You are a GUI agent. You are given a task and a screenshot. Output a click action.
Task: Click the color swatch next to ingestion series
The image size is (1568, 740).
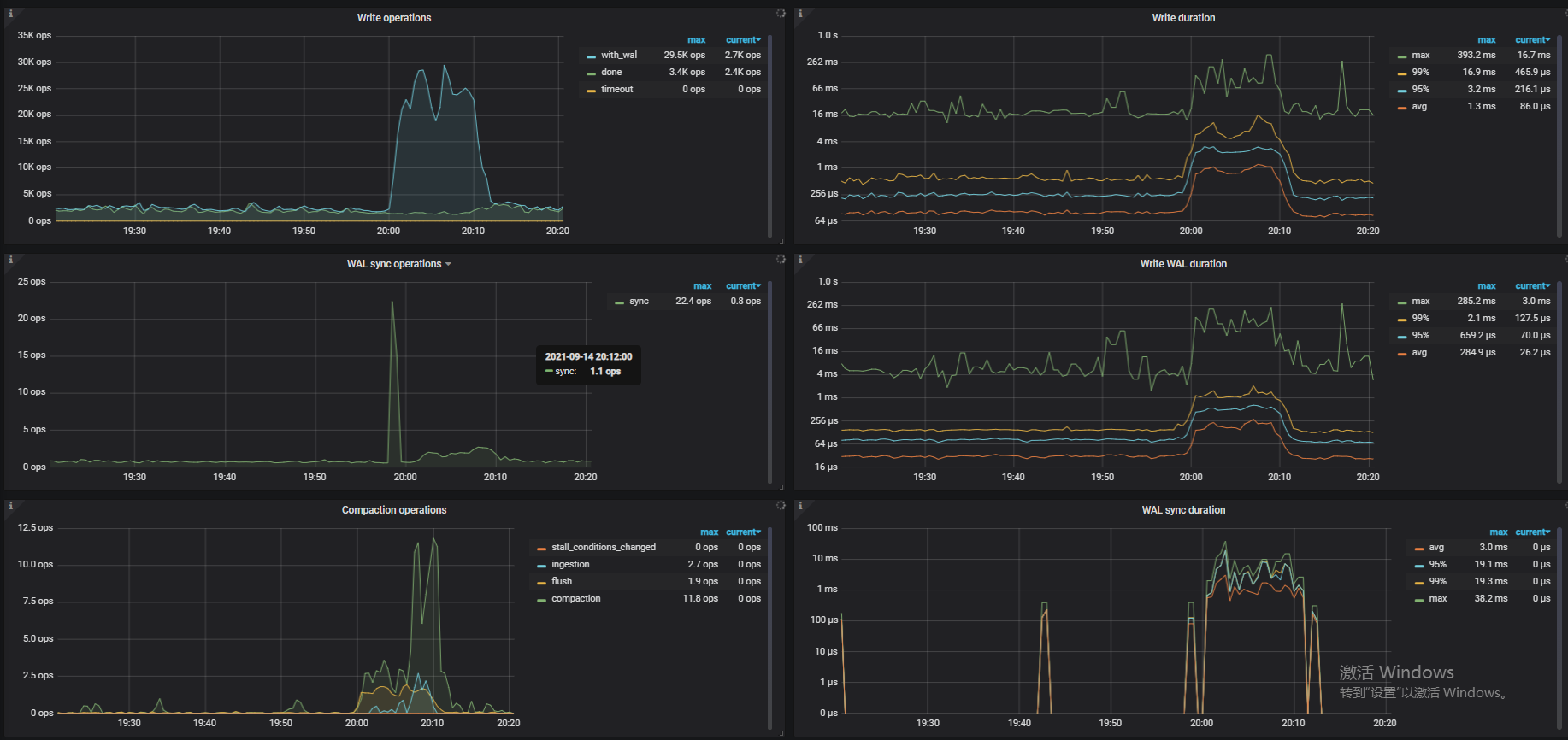(x=541, y=566)
